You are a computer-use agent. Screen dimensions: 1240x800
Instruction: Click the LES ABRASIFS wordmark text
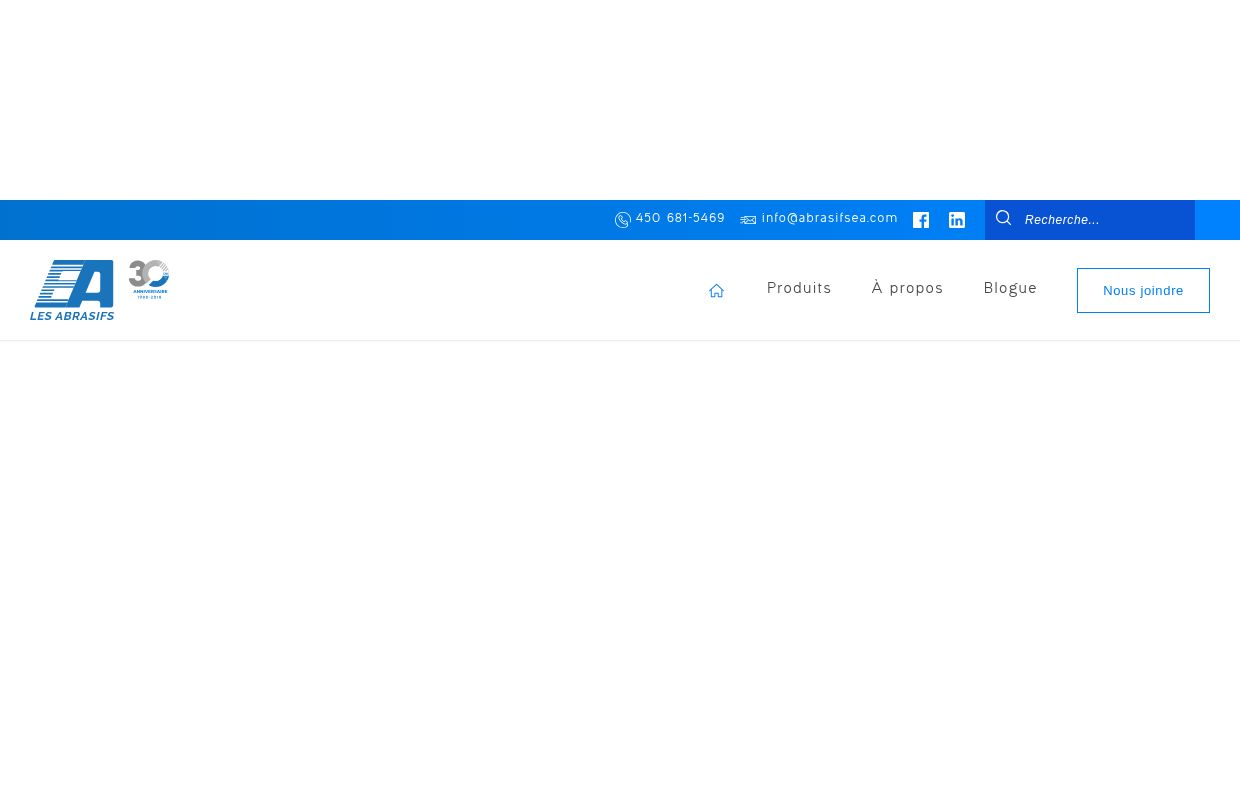coord(72,316)
